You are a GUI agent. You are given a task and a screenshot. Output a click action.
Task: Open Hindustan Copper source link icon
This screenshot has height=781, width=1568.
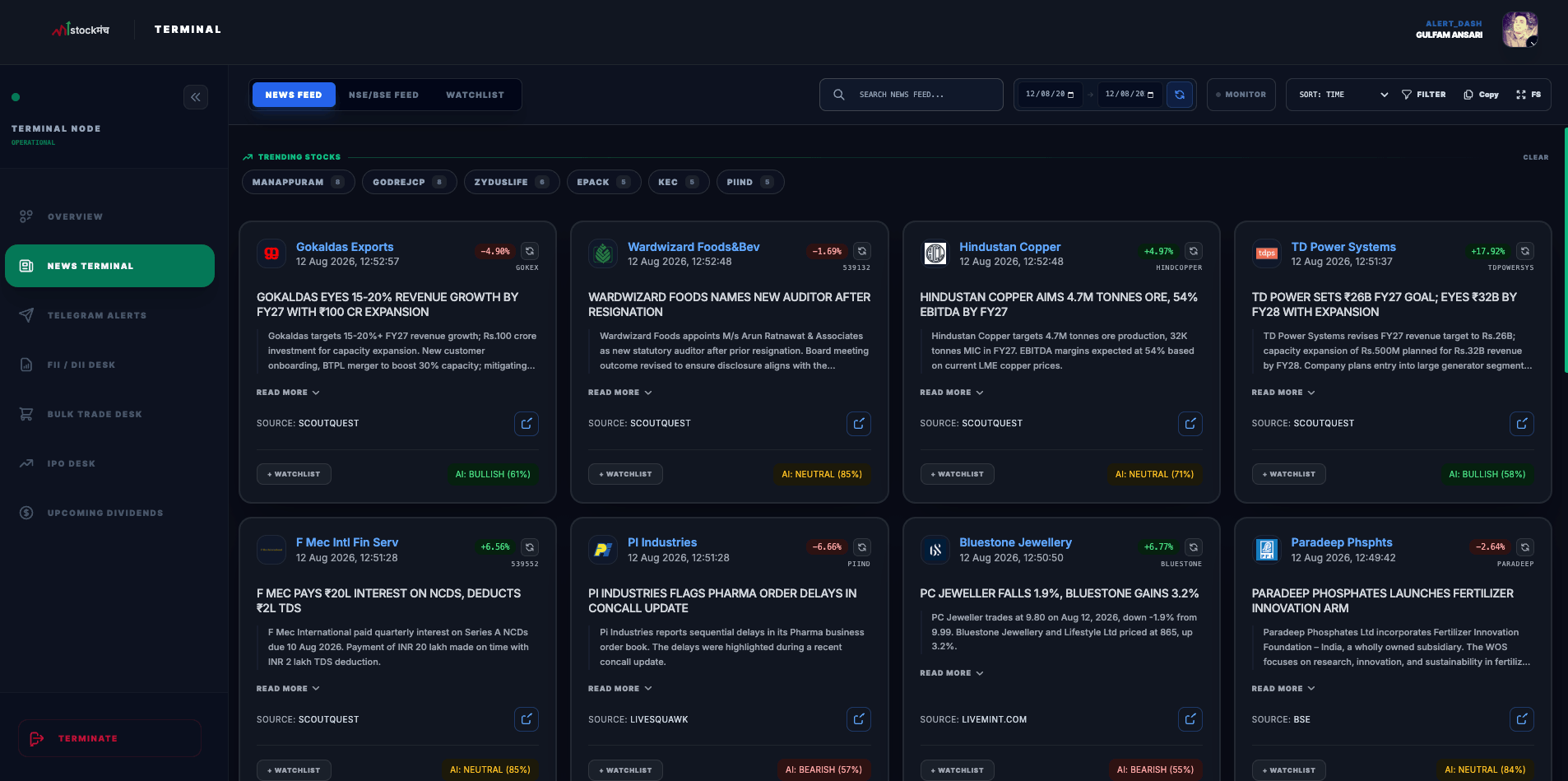click(x=1190, y=423)
